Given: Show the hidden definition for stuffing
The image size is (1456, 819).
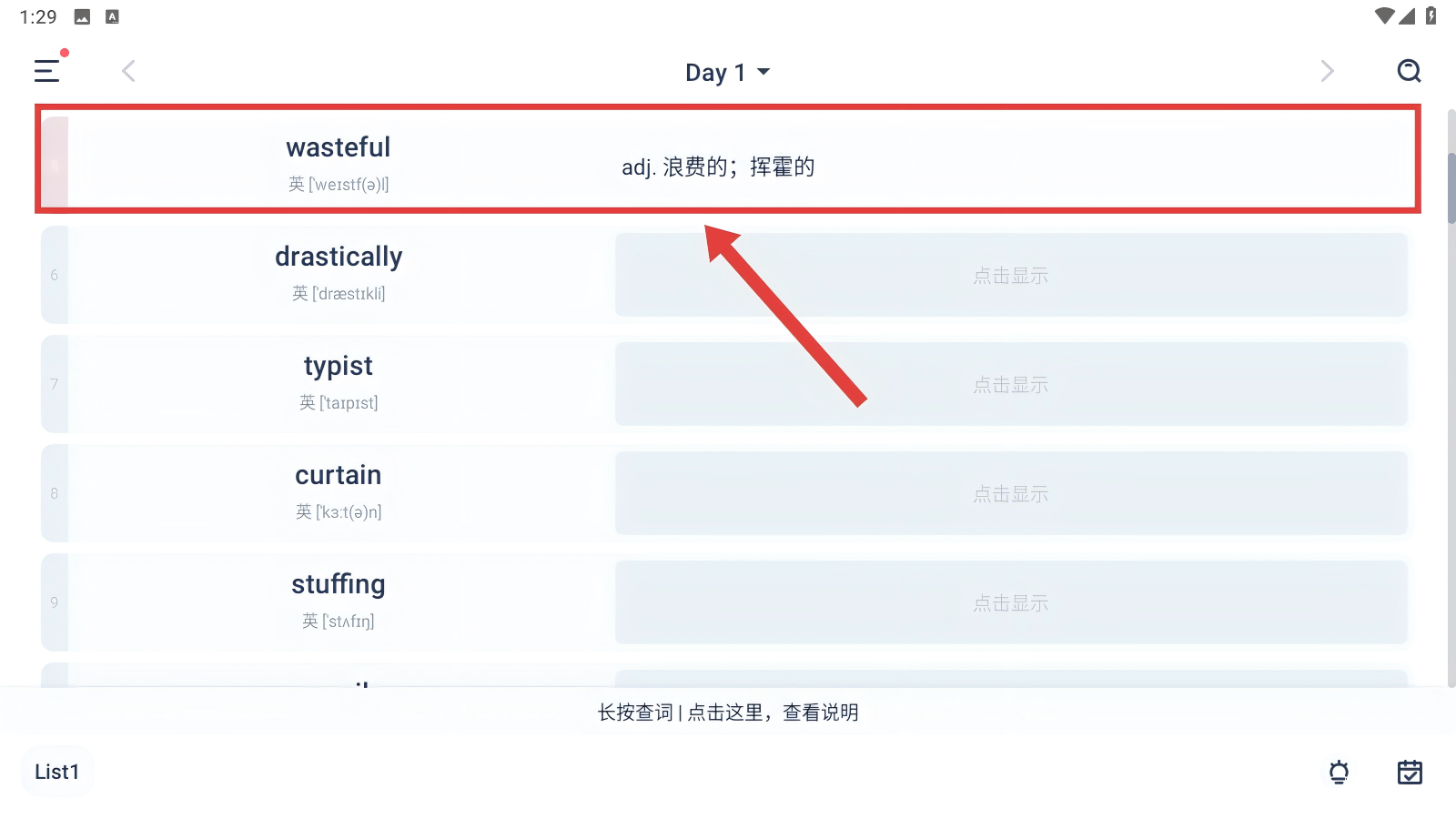Looking at the screenshot, I should pos(1010,602).
